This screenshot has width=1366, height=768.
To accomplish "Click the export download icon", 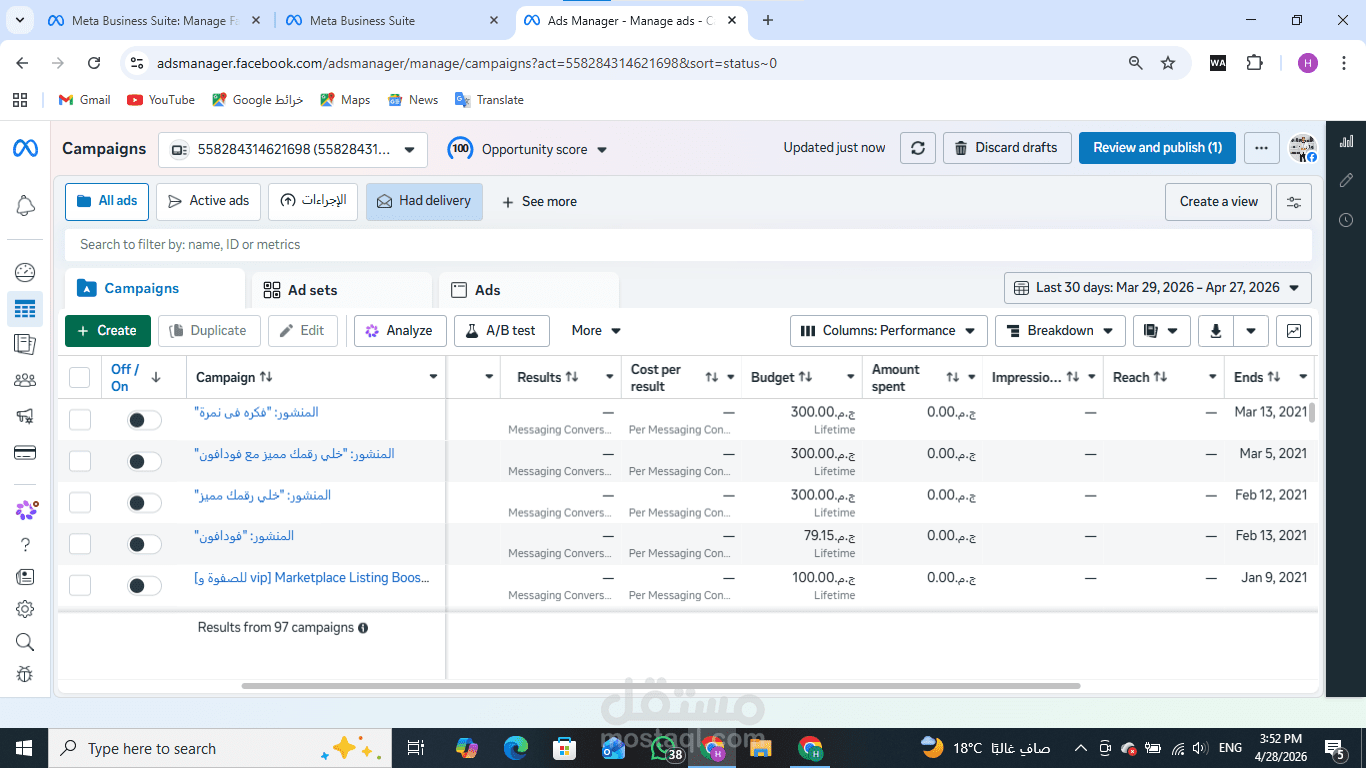I will coord(1216,331).
